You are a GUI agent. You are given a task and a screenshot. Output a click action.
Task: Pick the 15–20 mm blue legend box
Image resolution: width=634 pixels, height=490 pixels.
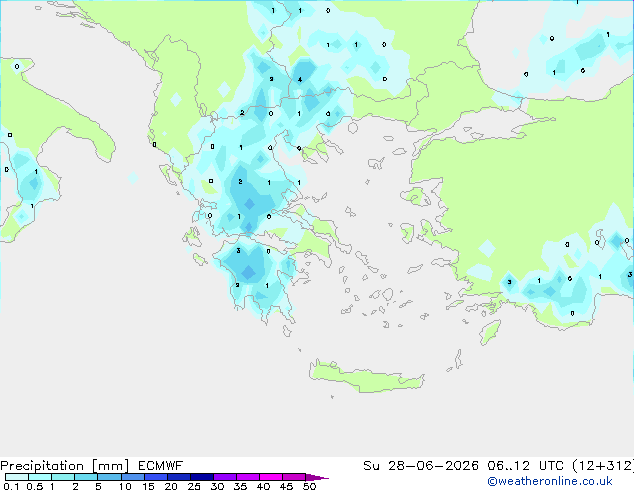coord(155,477)
